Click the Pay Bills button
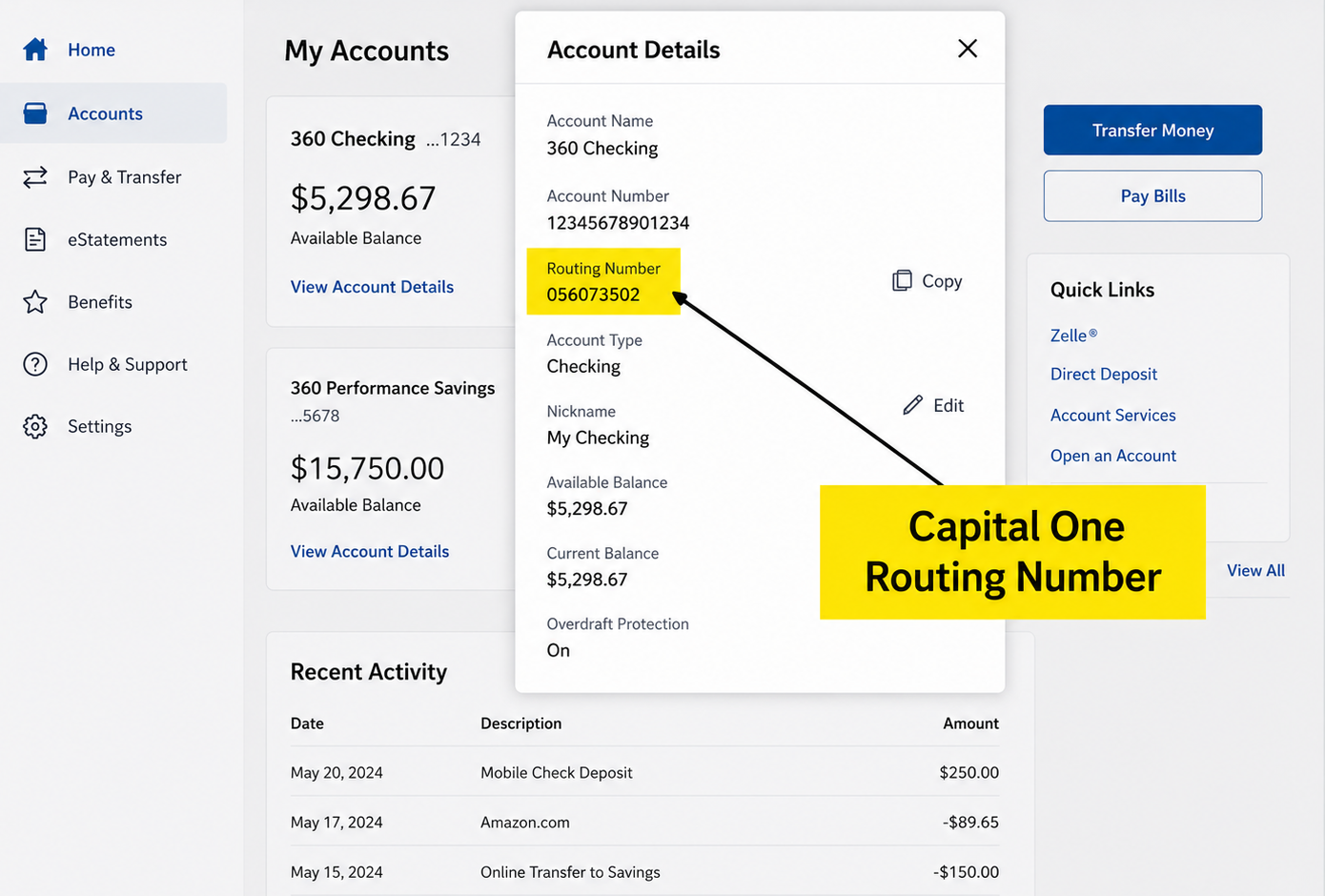Image resolution: width=1325 pixels, height=896 pixels. (1152, 195)
